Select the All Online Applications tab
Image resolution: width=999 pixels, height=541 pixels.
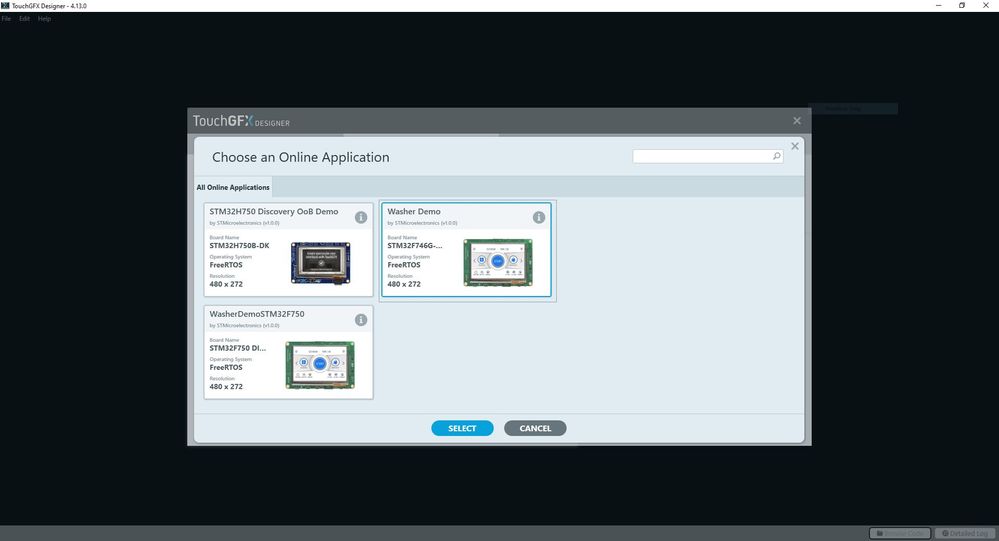(233, 187)
